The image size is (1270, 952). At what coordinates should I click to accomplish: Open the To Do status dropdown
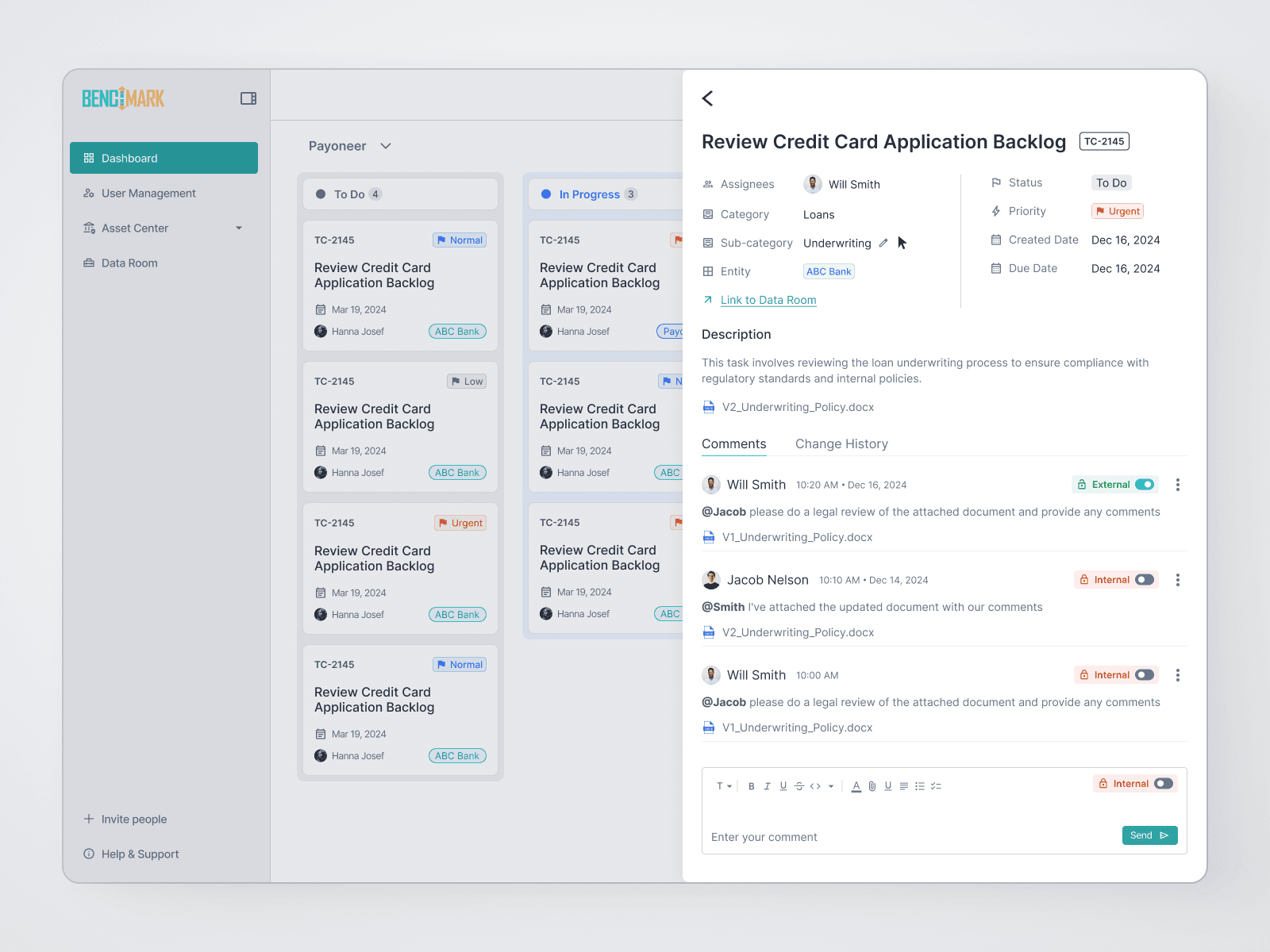tap(1111, 182)
